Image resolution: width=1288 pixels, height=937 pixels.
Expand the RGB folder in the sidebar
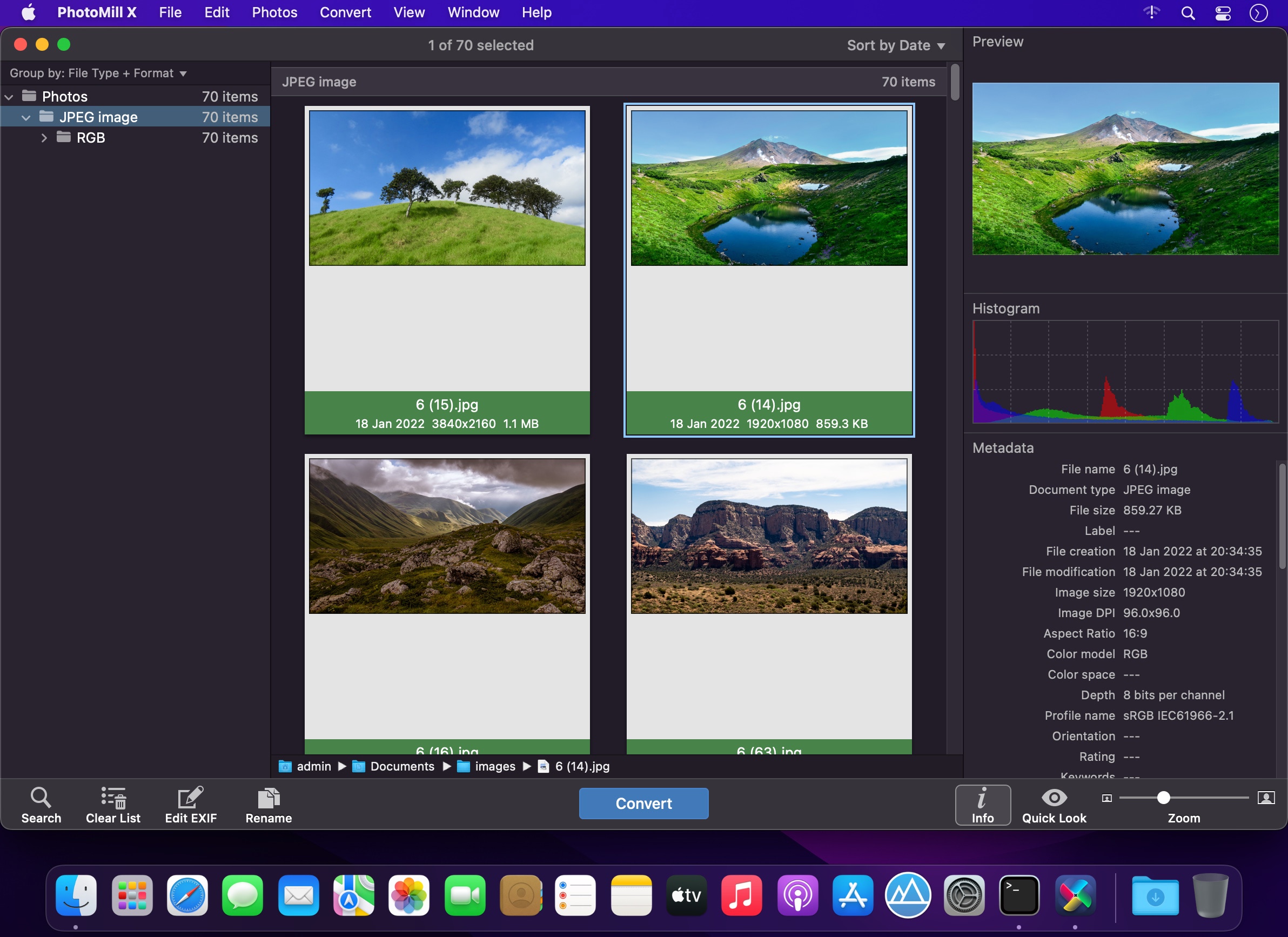(44, 137)
